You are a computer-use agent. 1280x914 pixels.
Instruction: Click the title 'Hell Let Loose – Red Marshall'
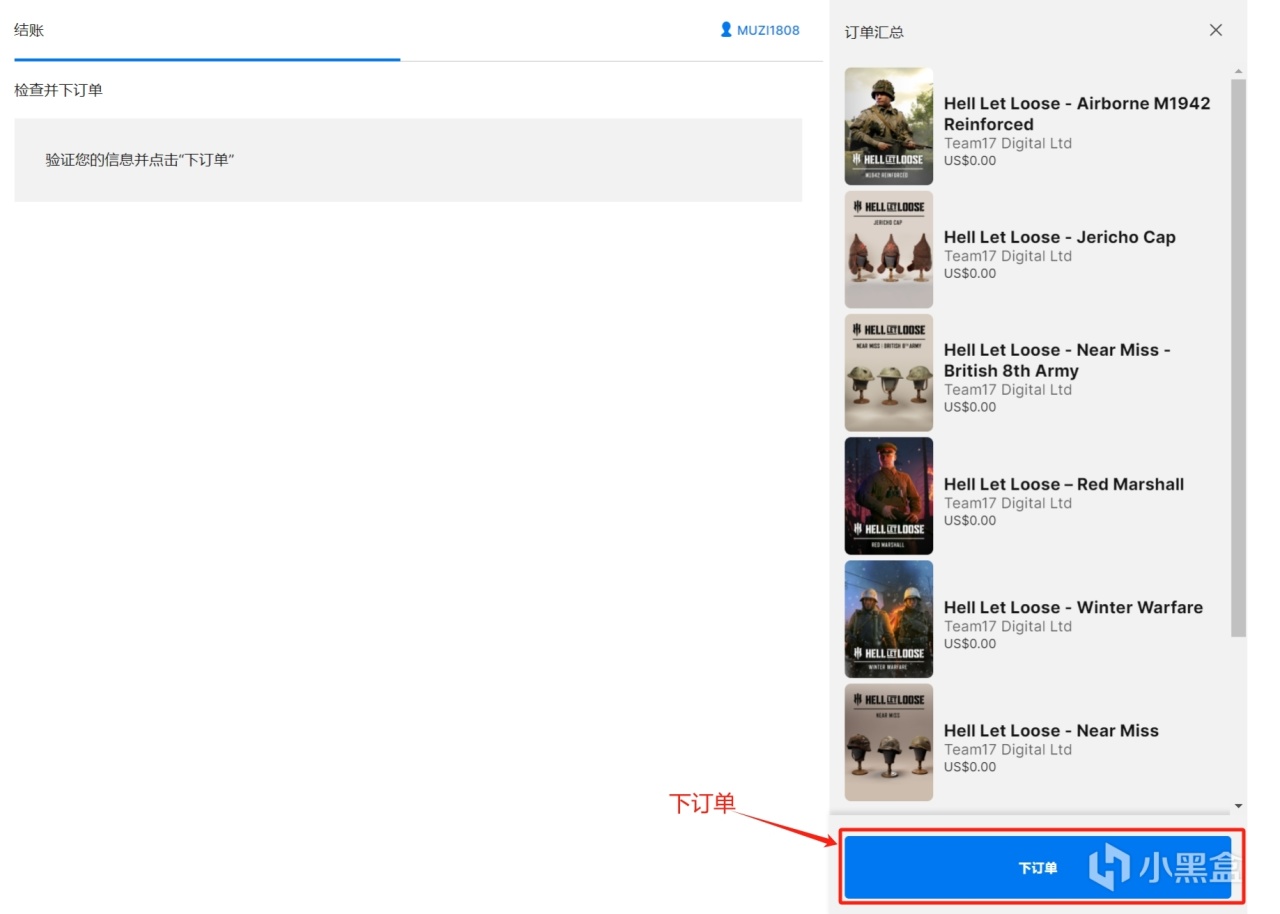pos(1064,484)
